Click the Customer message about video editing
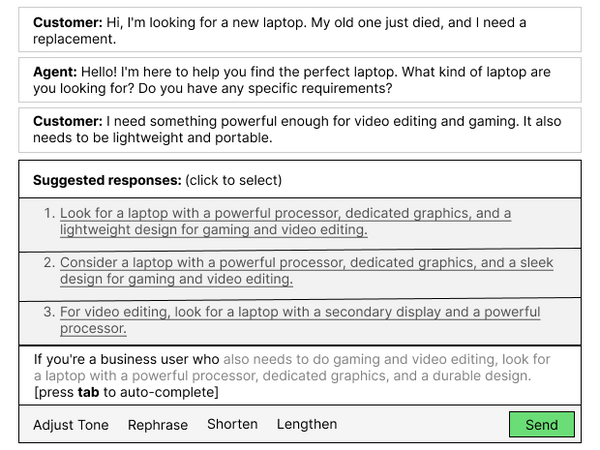Image resolution: width=600 pixels, height=450 pixels. [x=300, y=130]
